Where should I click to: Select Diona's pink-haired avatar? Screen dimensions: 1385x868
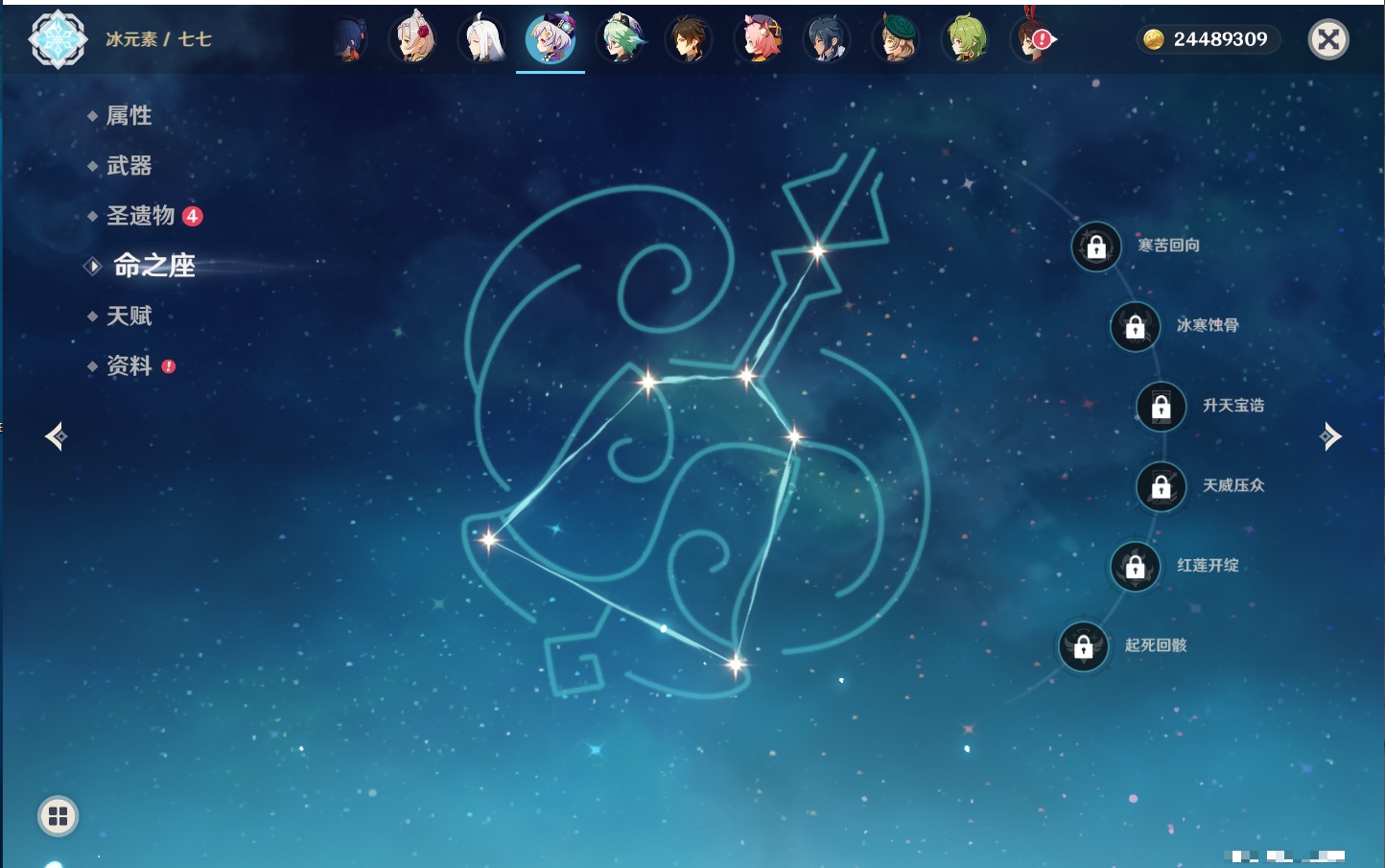tap(759, 39)
